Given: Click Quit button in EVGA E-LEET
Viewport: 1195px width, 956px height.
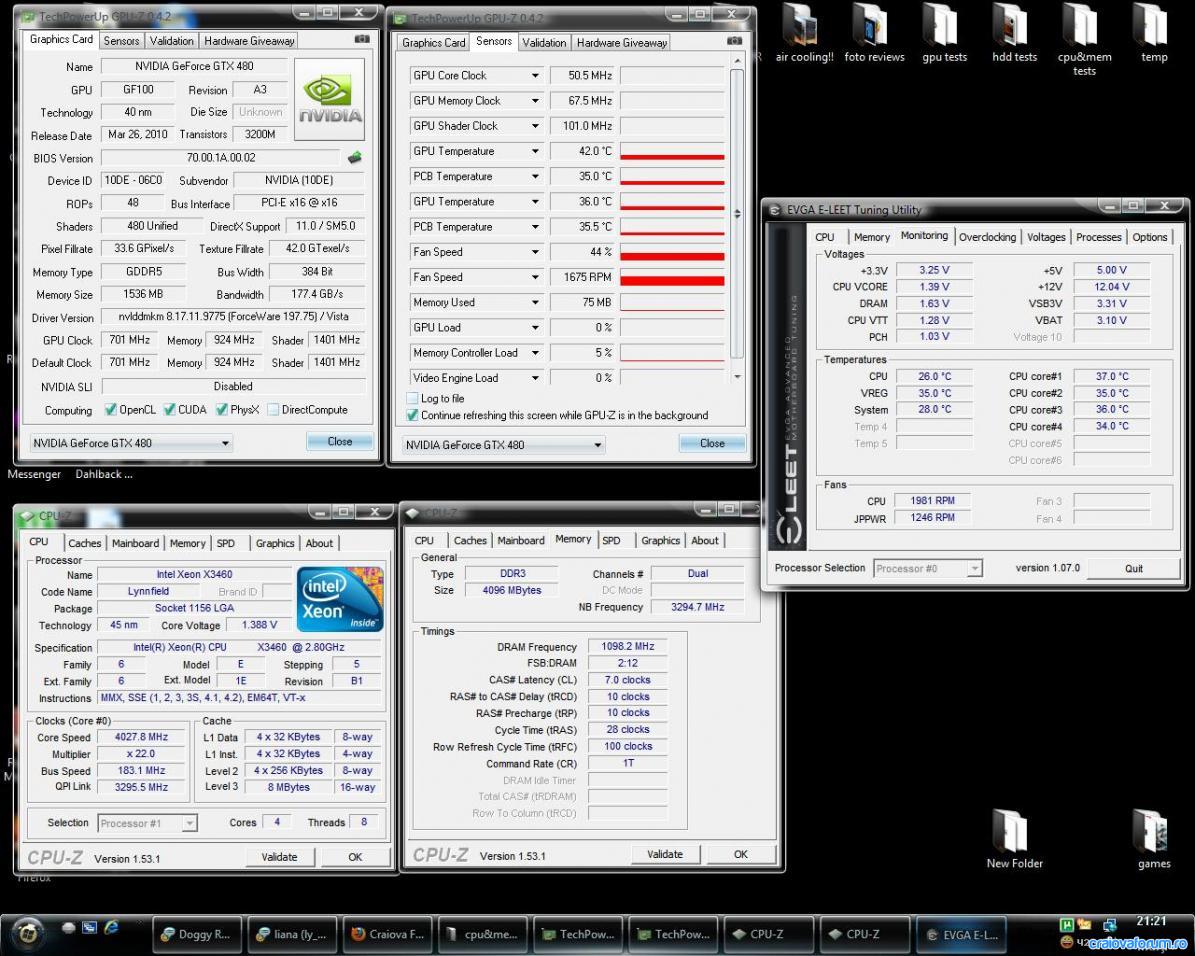Looking at the screenshot, I should [x=1133, y=568].
